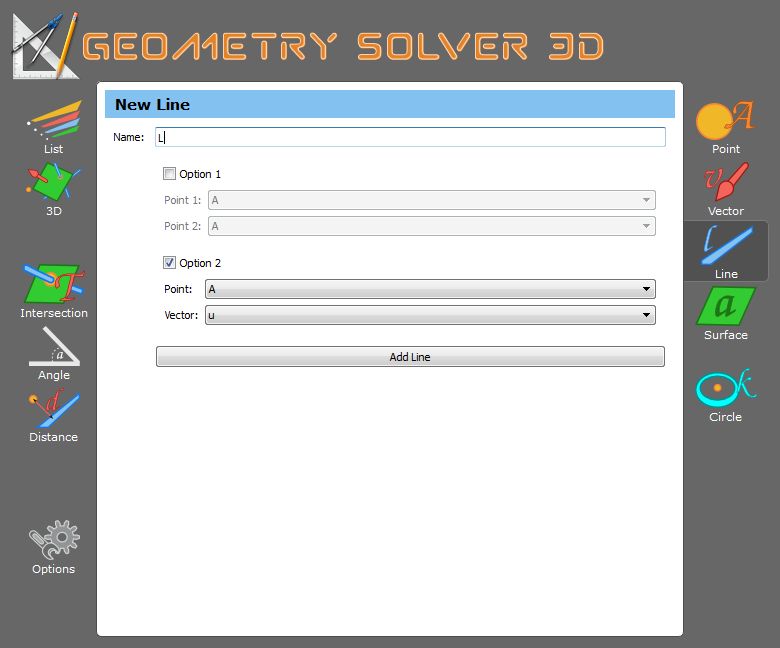Click the Vector: label text

point(181,315)
